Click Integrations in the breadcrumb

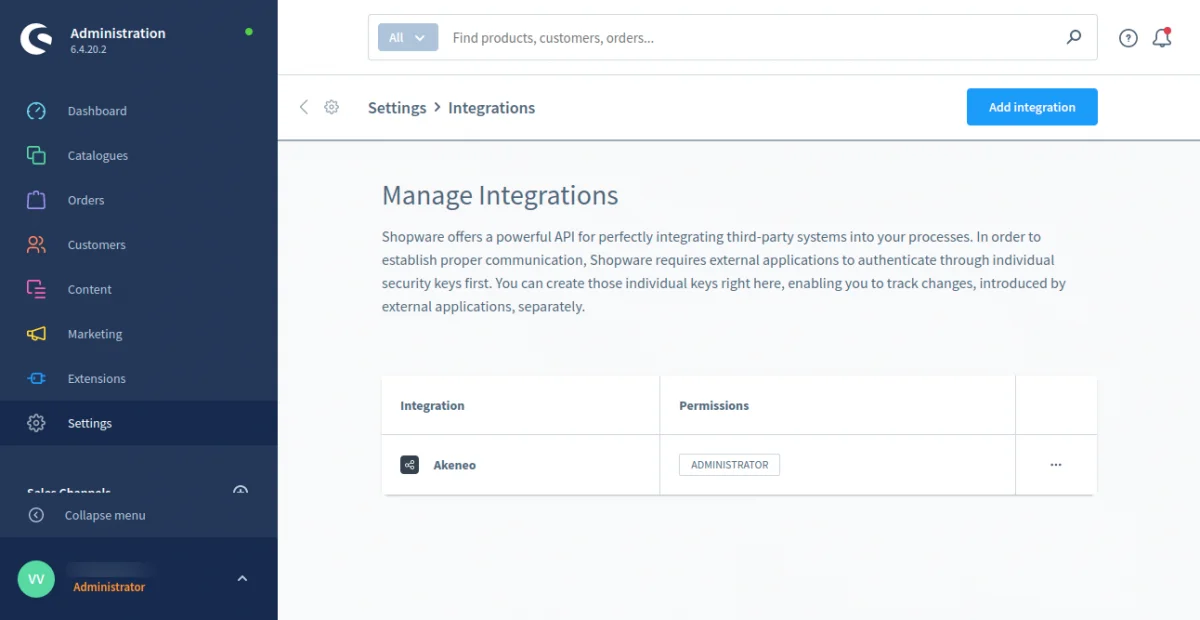(x=491, y=107)
